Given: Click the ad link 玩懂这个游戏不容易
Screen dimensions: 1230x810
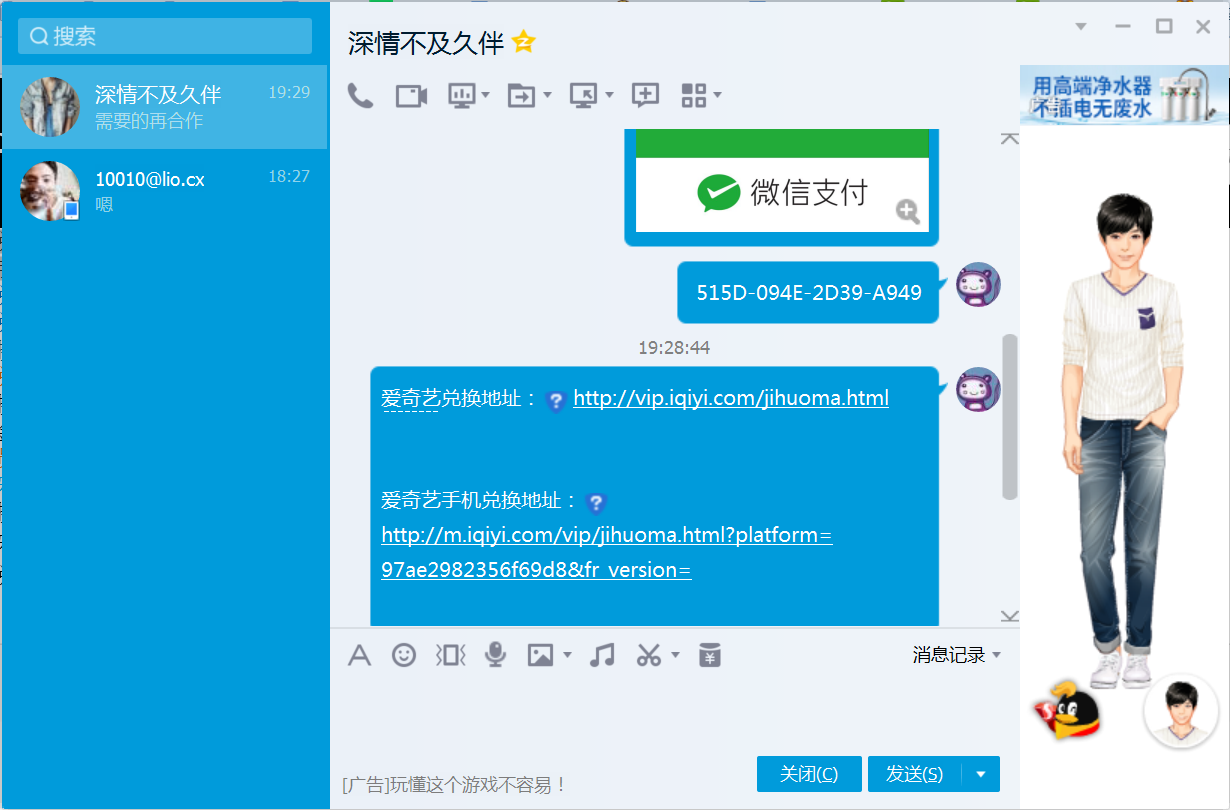Looking at the screenshot, I should [479, 785].
